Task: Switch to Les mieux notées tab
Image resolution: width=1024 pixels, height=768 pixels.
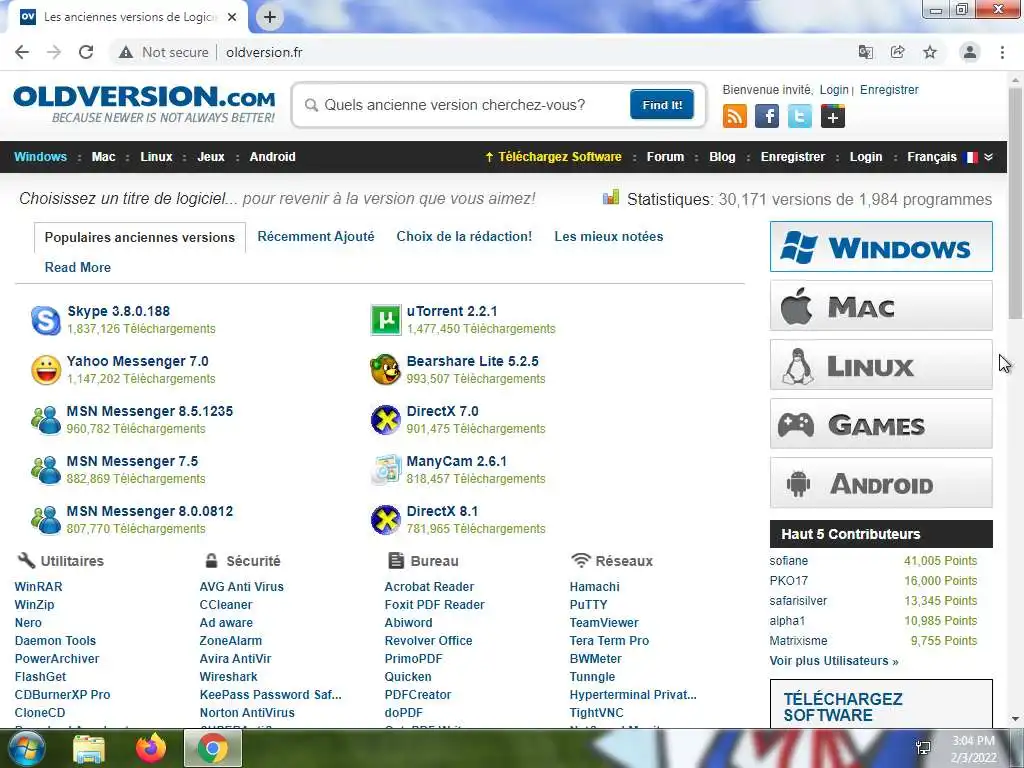Action: [609, 236]
